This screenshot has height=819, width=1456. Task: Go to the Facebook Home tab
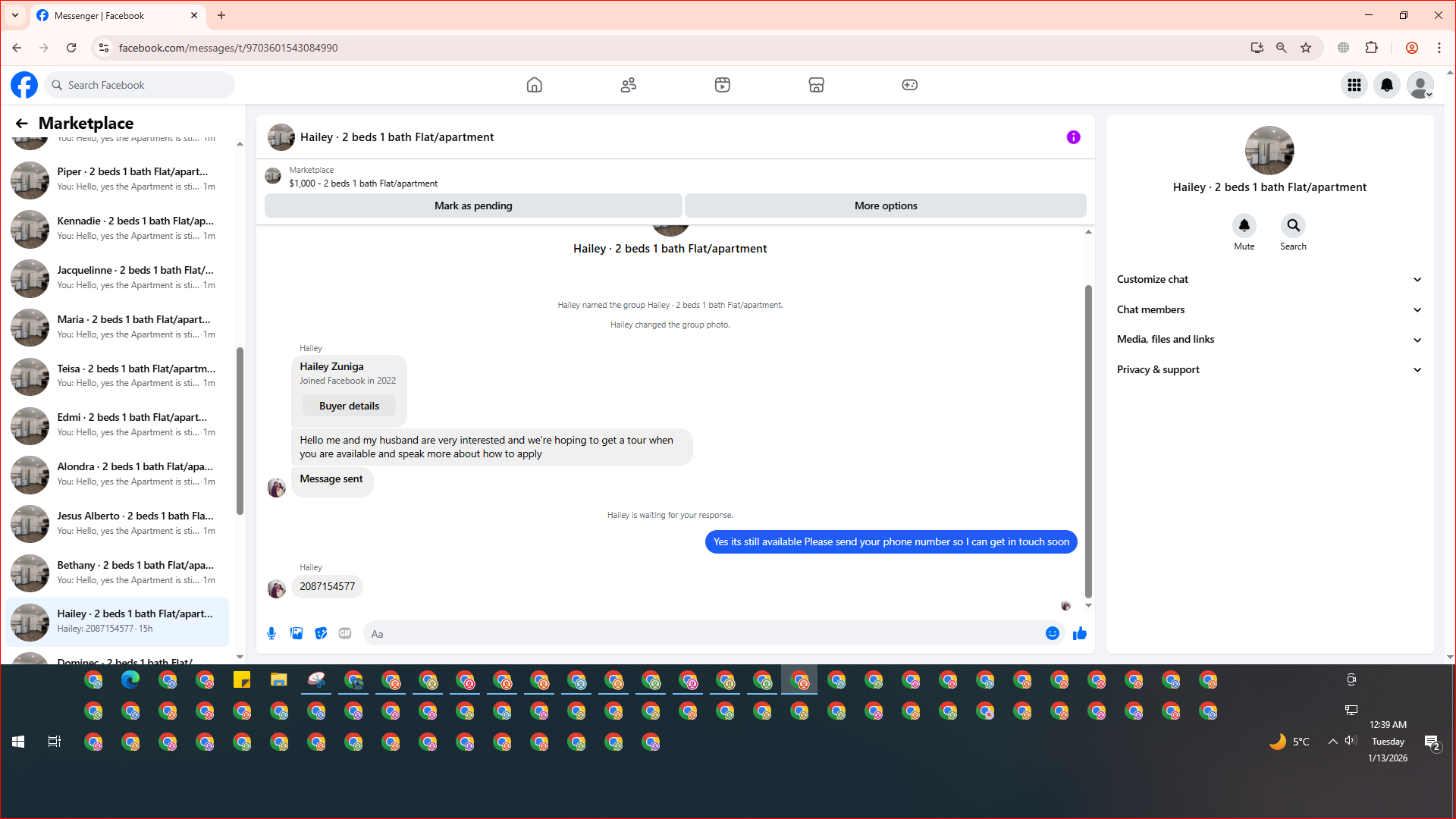point(534,85)
